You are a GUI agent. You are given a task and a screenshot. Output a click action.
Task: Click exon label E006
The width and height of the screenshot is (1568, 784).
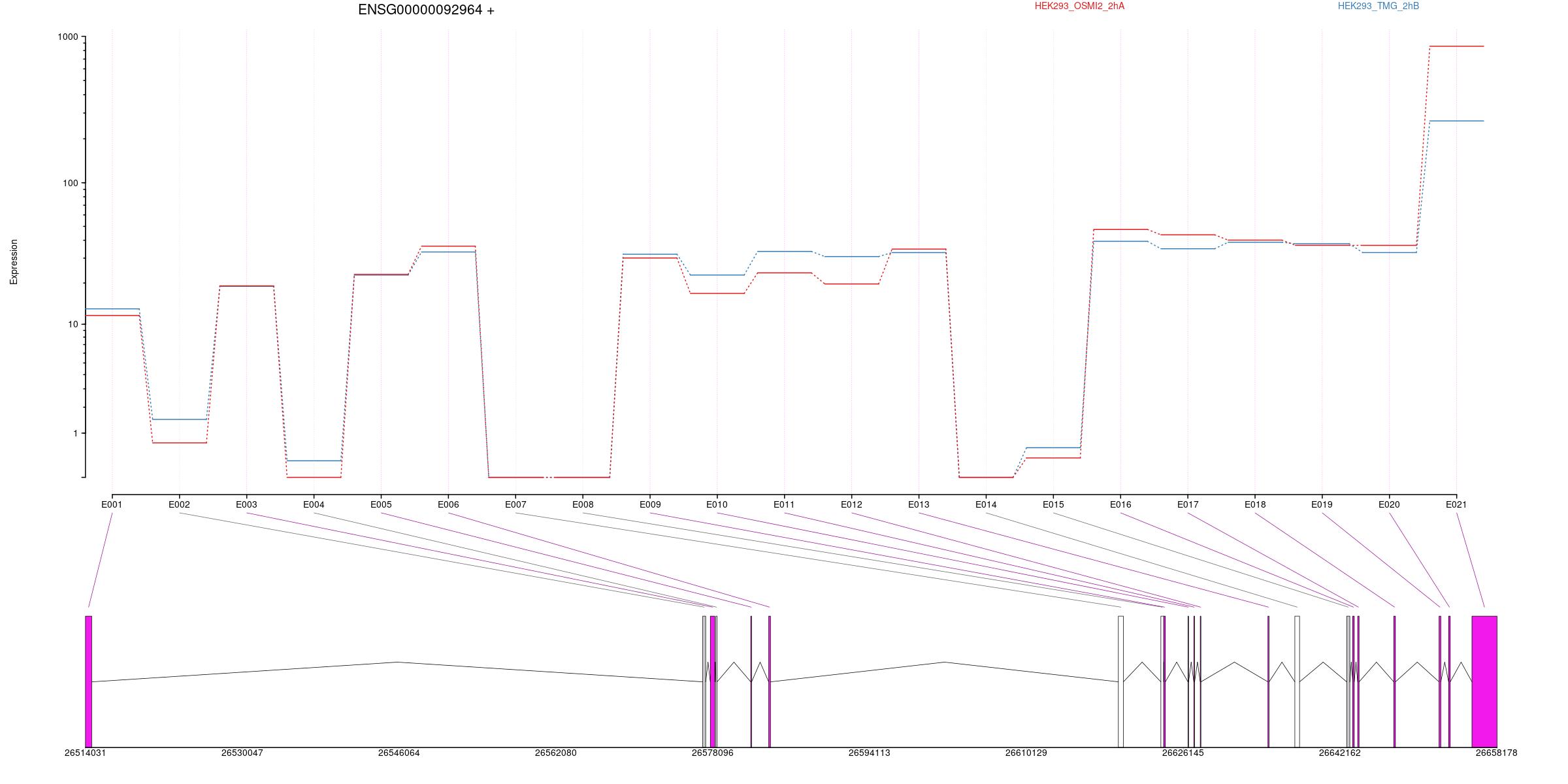click(x=448, y=504)
